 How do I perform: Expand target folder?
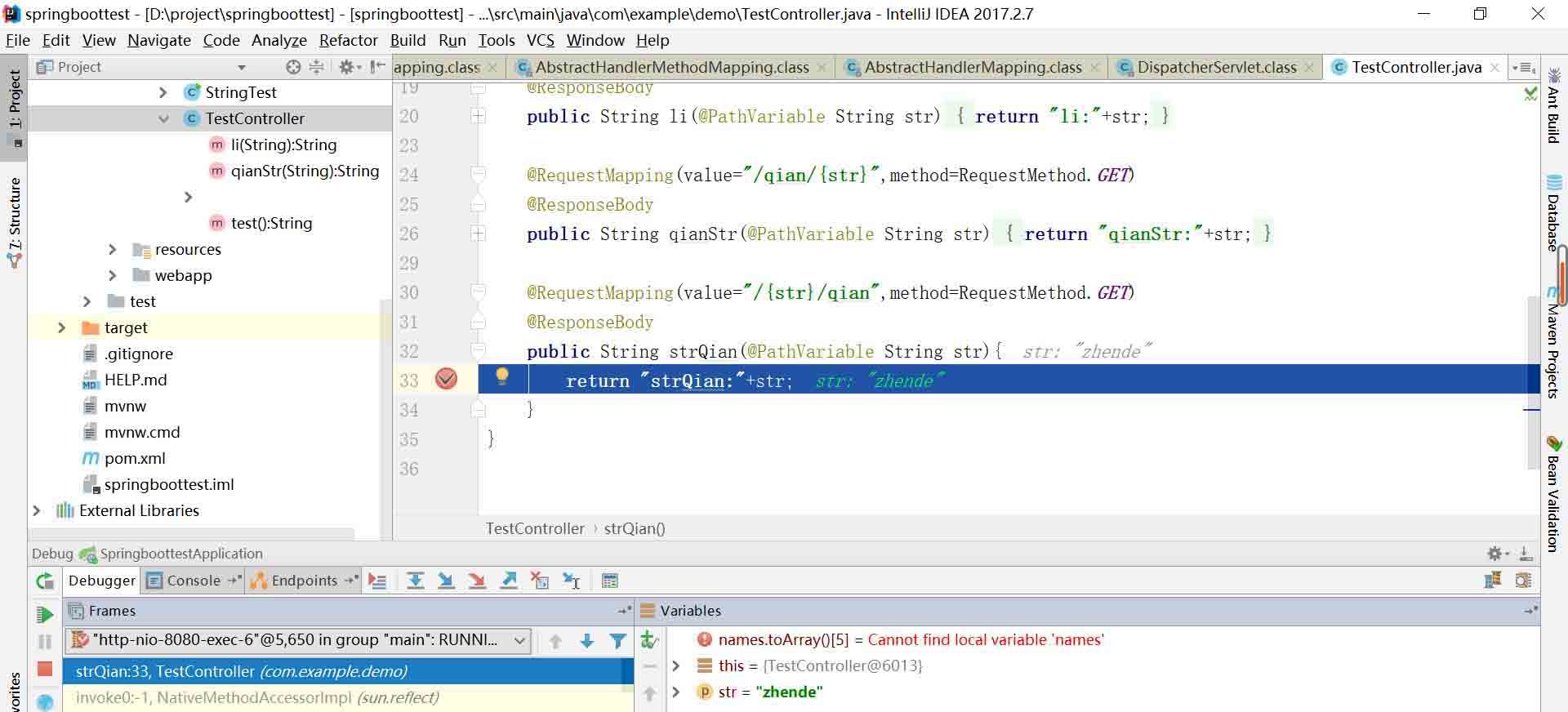point(61,327)
